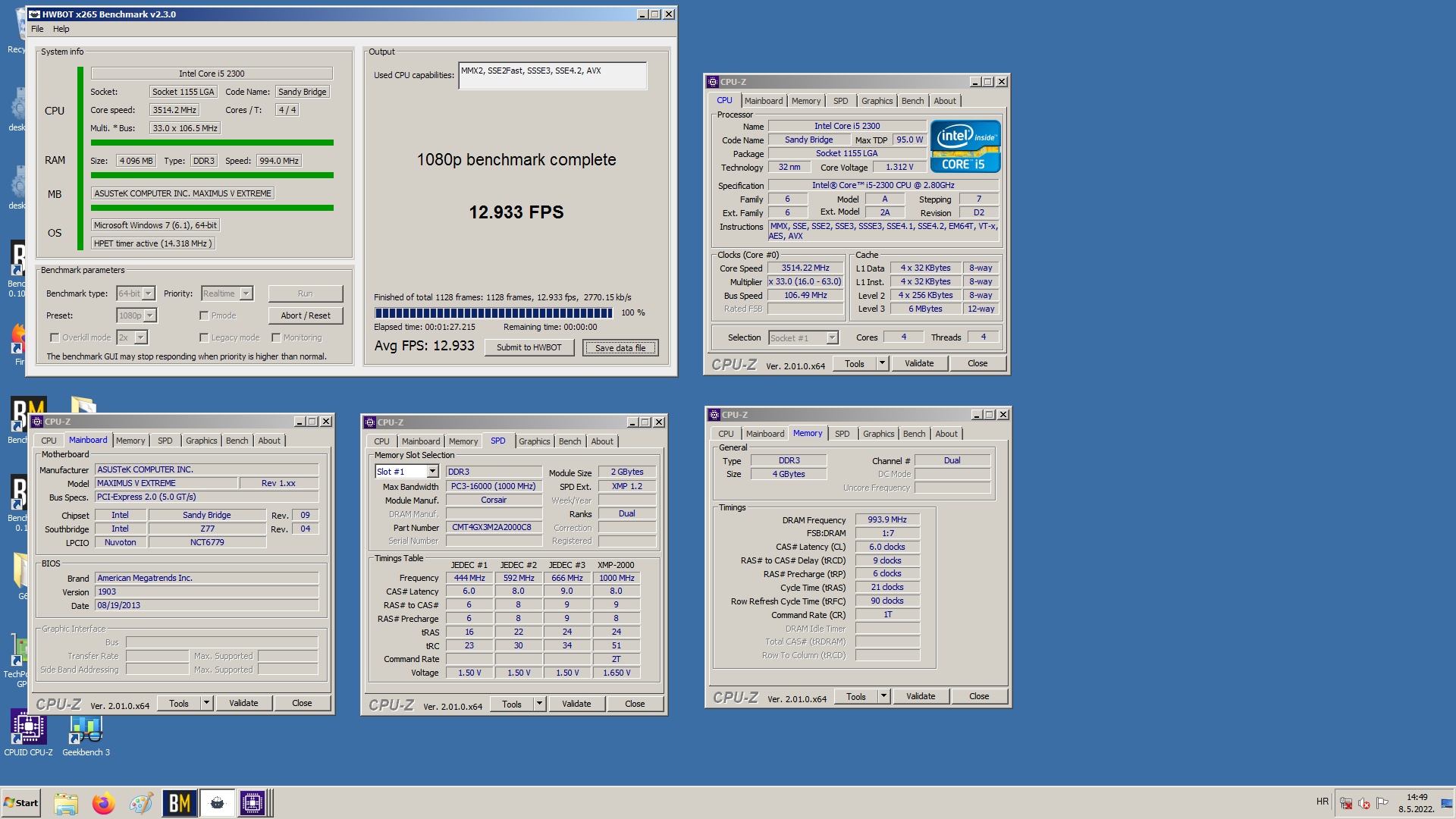This screenshot has width=1456, height=819.
Task: Select the BM benchmark taskbar icon
Action: pyautogui.click(x=180, y=803)
